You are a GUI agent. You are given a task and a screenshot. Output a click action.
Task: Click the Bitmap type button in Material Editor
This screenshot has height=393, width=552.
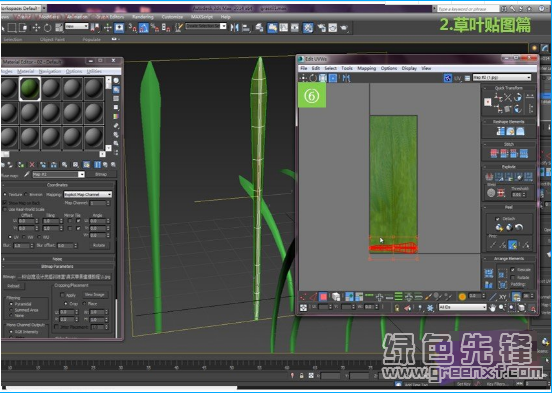(101, 174)
